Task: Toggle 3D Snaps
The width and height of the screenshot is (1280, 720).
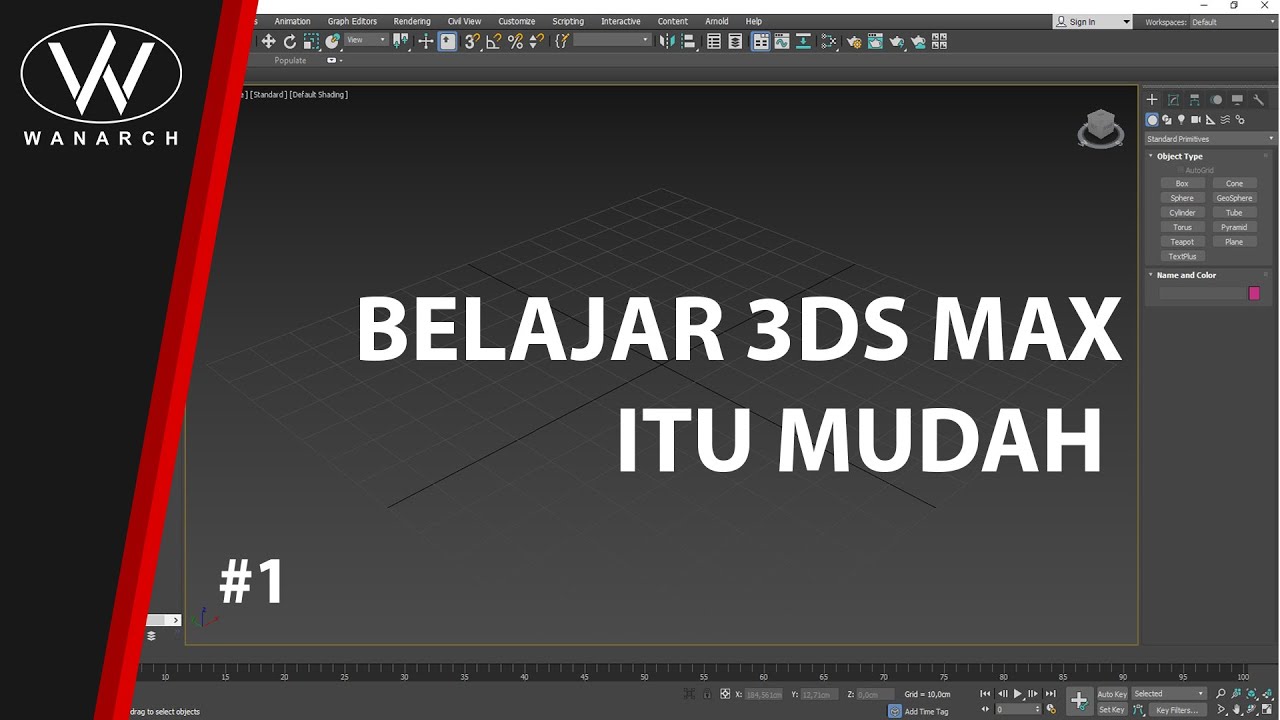Action: click(472, 41)
